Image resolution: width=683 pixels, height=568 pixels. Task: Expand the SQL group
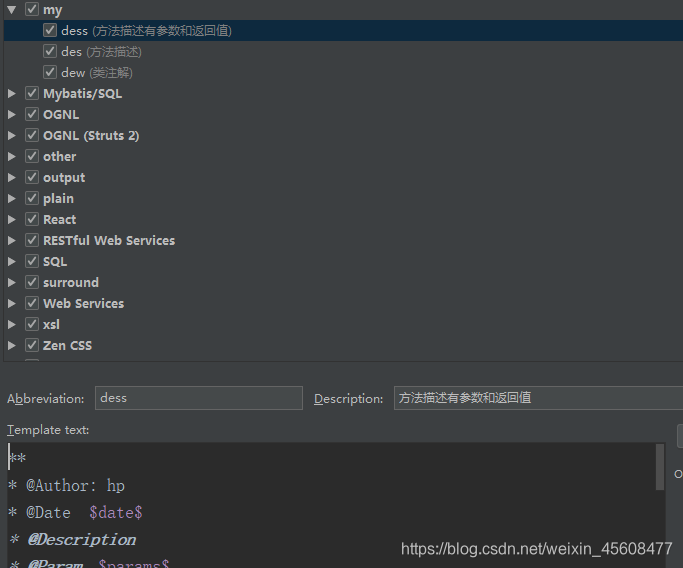[12, 261]
